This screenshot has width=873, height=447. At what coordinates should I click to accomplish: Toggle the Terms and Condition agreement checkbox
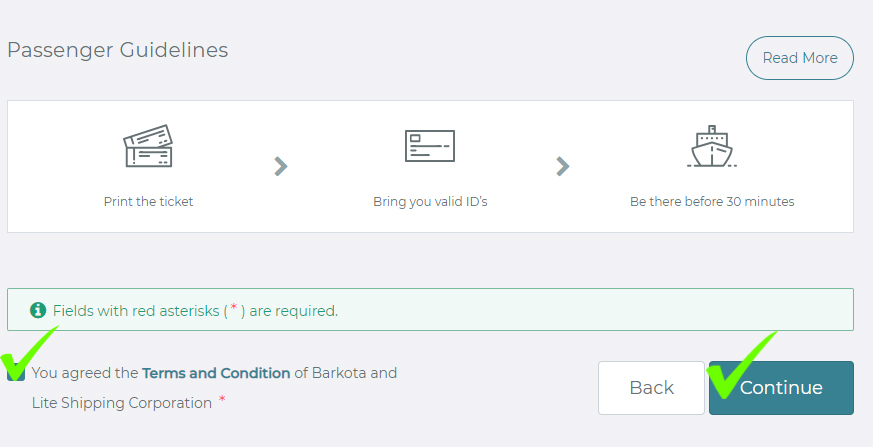[16, 372]
